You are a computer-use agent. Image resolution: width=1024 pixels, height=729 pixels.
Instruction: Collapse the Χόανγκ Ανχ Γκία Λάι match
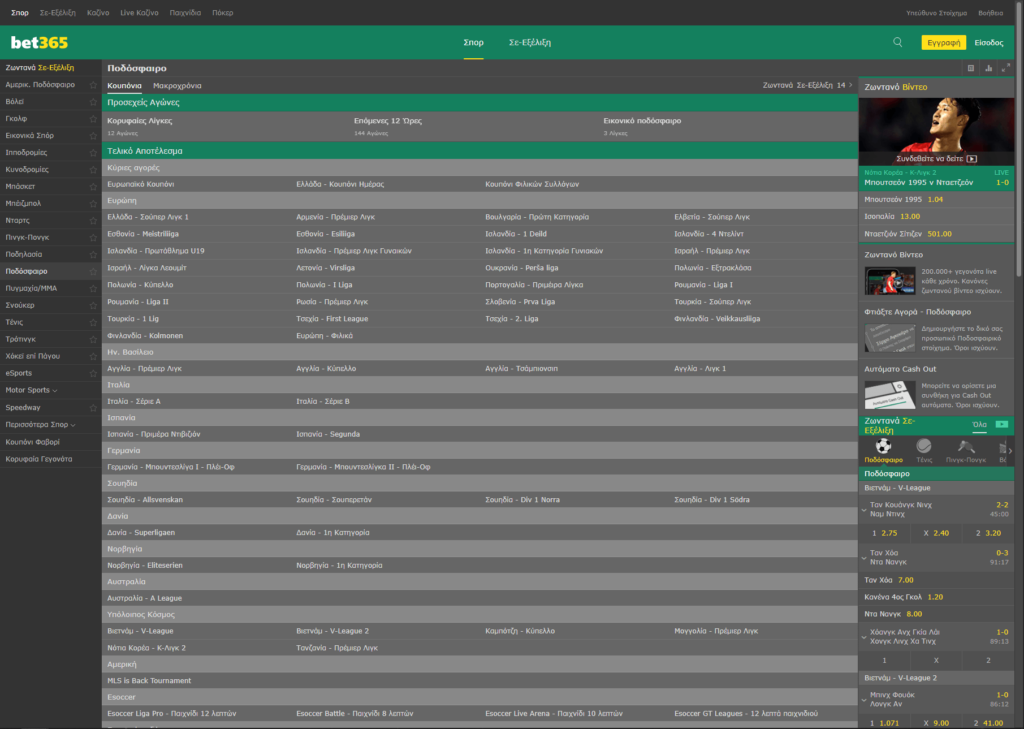864,637
